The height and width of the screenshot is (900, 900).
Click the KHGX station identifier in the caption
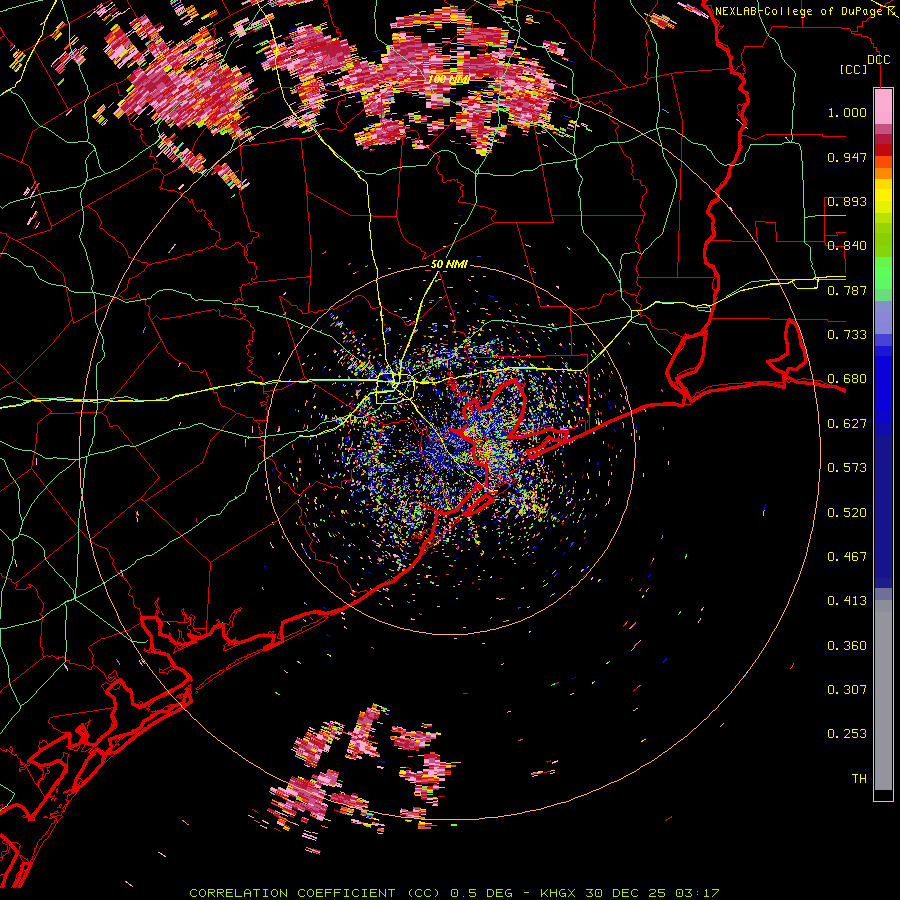pos(557,893)
